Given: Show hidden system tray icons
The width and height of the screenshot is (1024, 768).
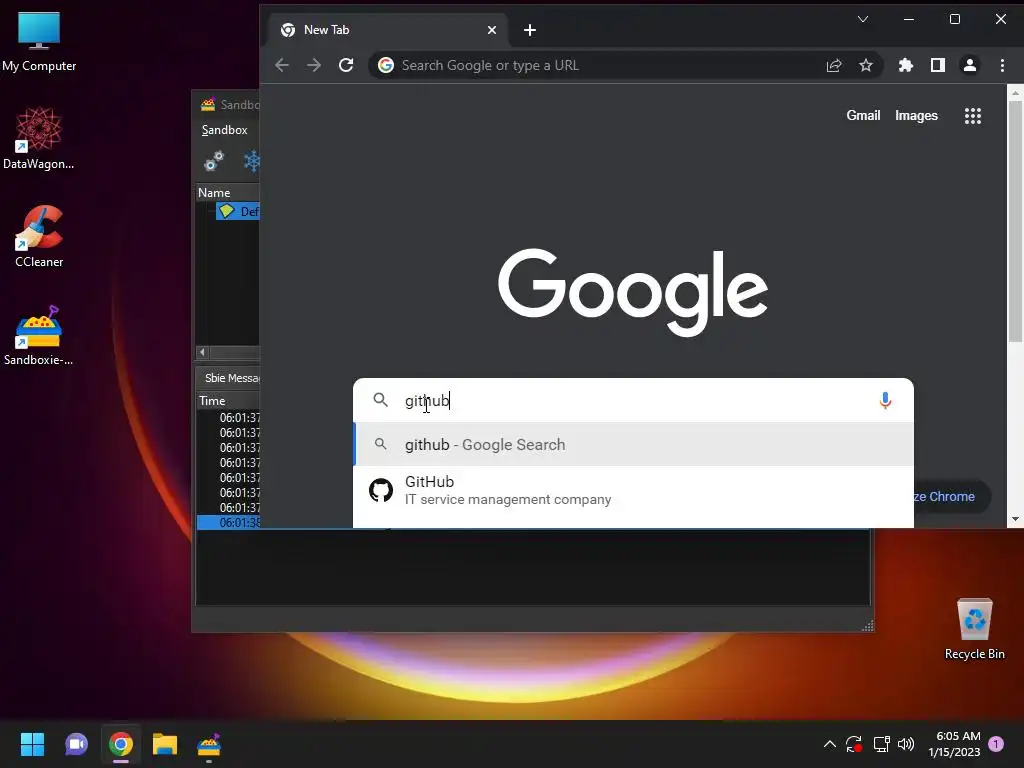Looking at the screenshot, I should [x=829, y=744].
